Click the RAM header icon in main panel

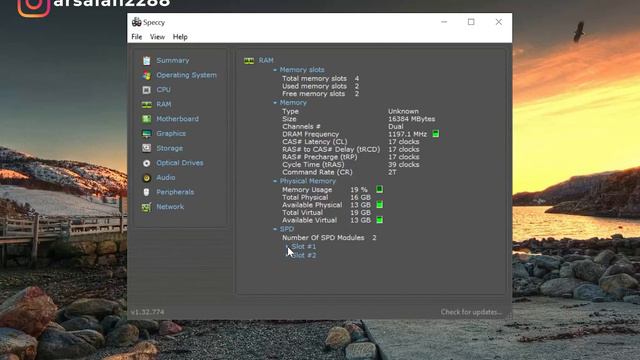[x=249, y=60]
